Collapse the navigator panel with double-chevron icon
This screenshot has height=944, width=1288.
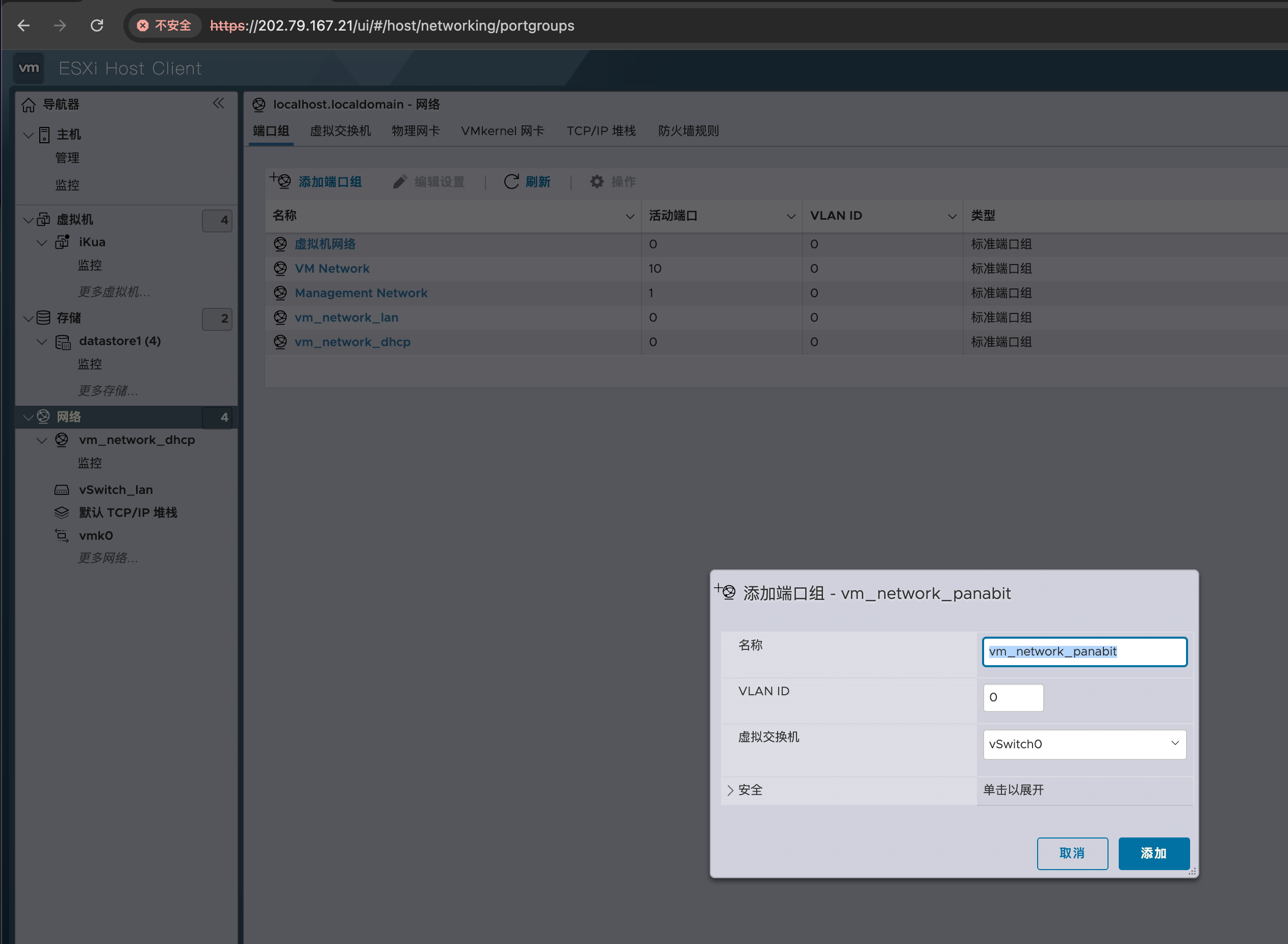(218, 103)
